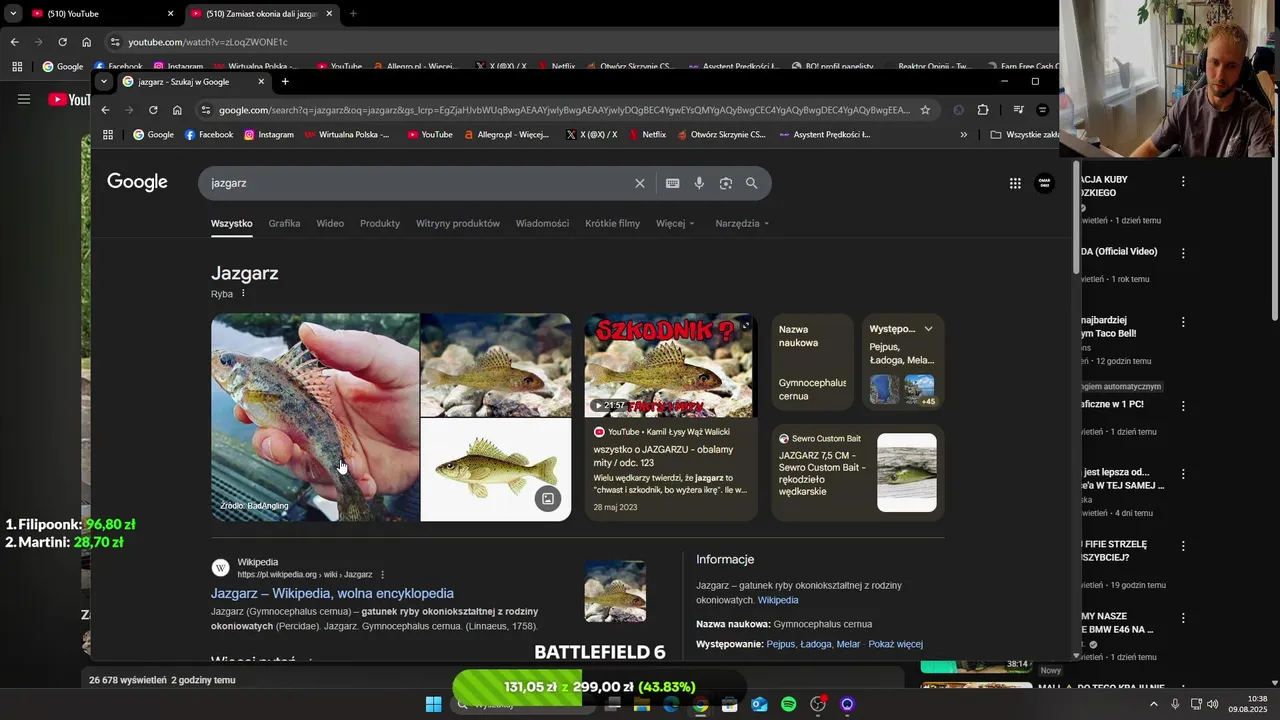Expand the Występowanie card chevron
Viewport: 1280px width, 720px height.
(928, 329)
